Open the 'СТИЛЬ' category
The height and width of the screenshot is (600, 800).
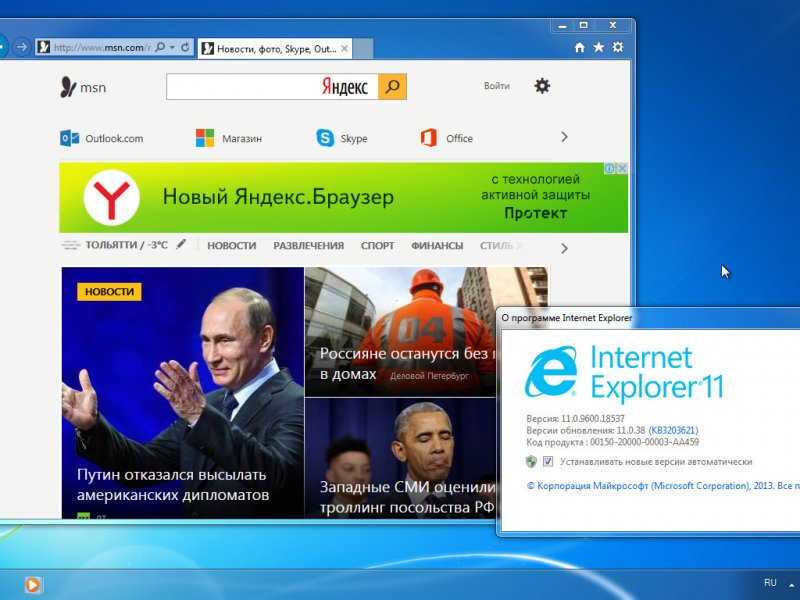coord(496,245)
